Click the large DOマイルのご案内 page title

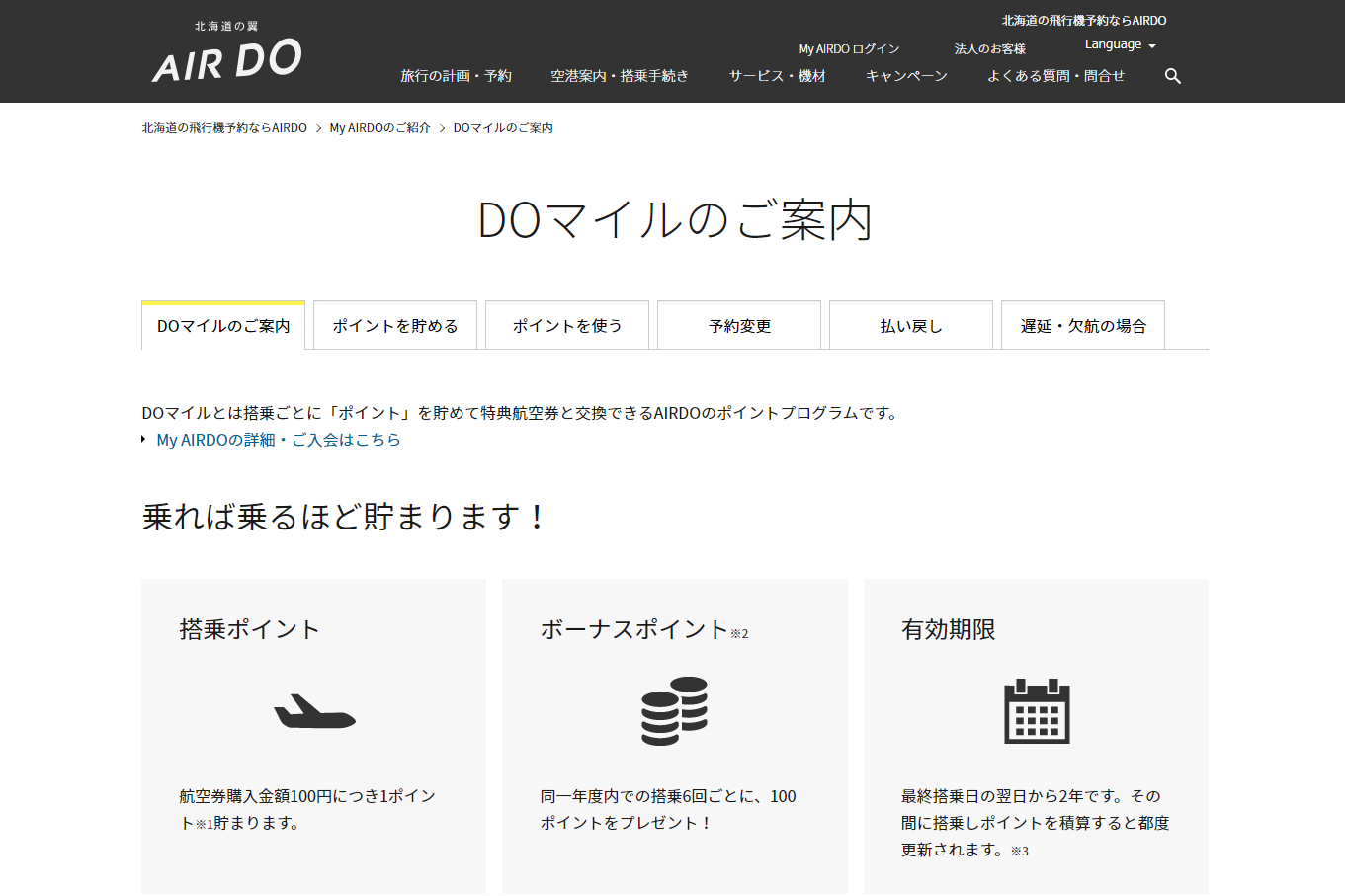(674, 220)
